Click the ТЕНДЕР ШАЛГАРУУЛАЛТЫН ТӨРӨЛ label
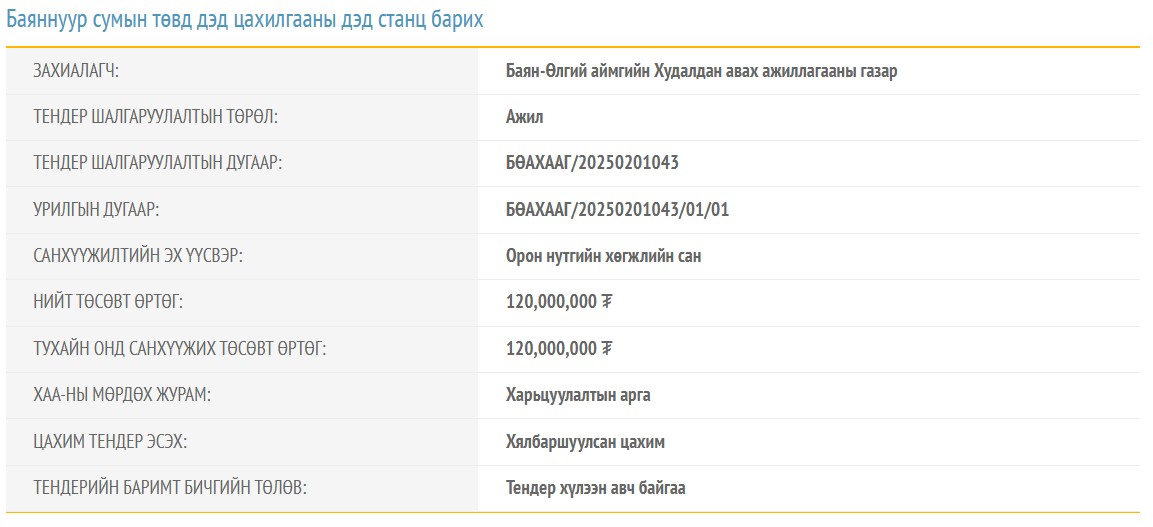Screen dimensions: 1153x527 point(155,118)
